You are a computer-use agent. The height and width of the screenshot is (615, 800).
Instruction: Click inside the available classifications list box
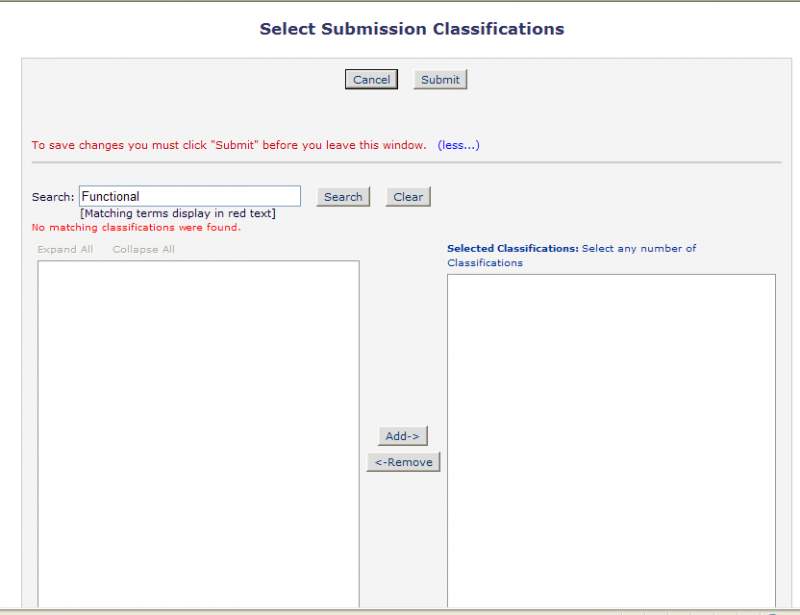[198, 434]
